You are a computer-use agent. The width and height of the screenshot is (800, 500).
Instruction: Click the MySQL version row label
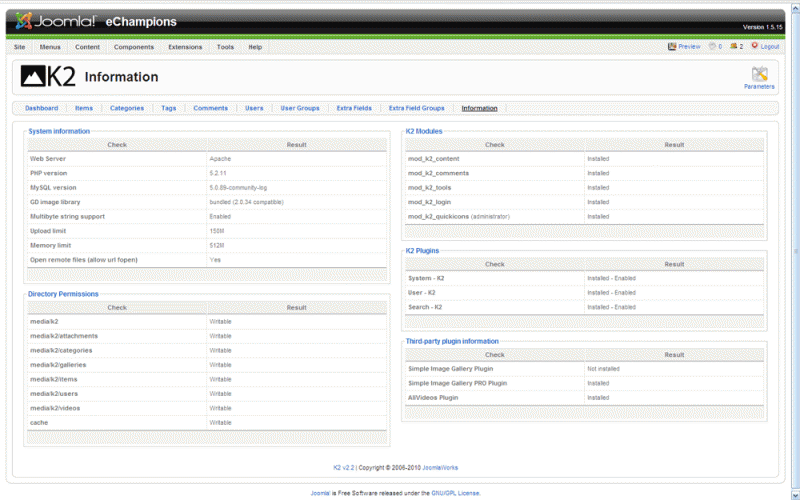[x=53, y=188]
